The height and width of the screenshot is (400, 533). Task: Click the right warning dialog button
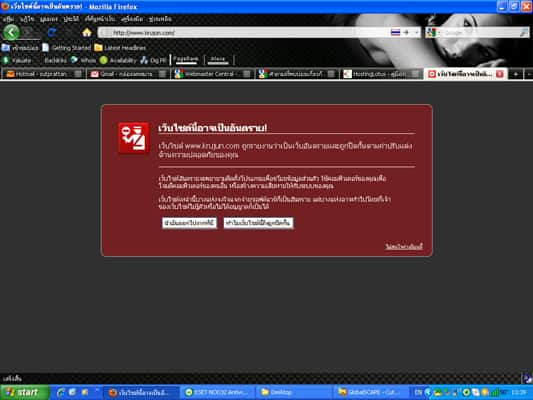click(258, 223)
